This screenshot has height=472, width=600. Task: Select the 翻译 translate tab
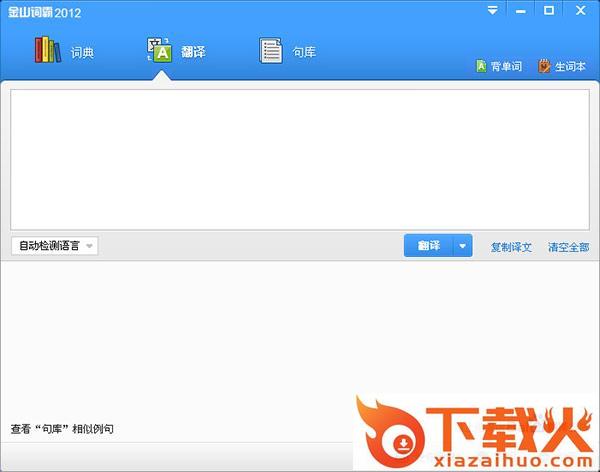(x=177, y=51)
